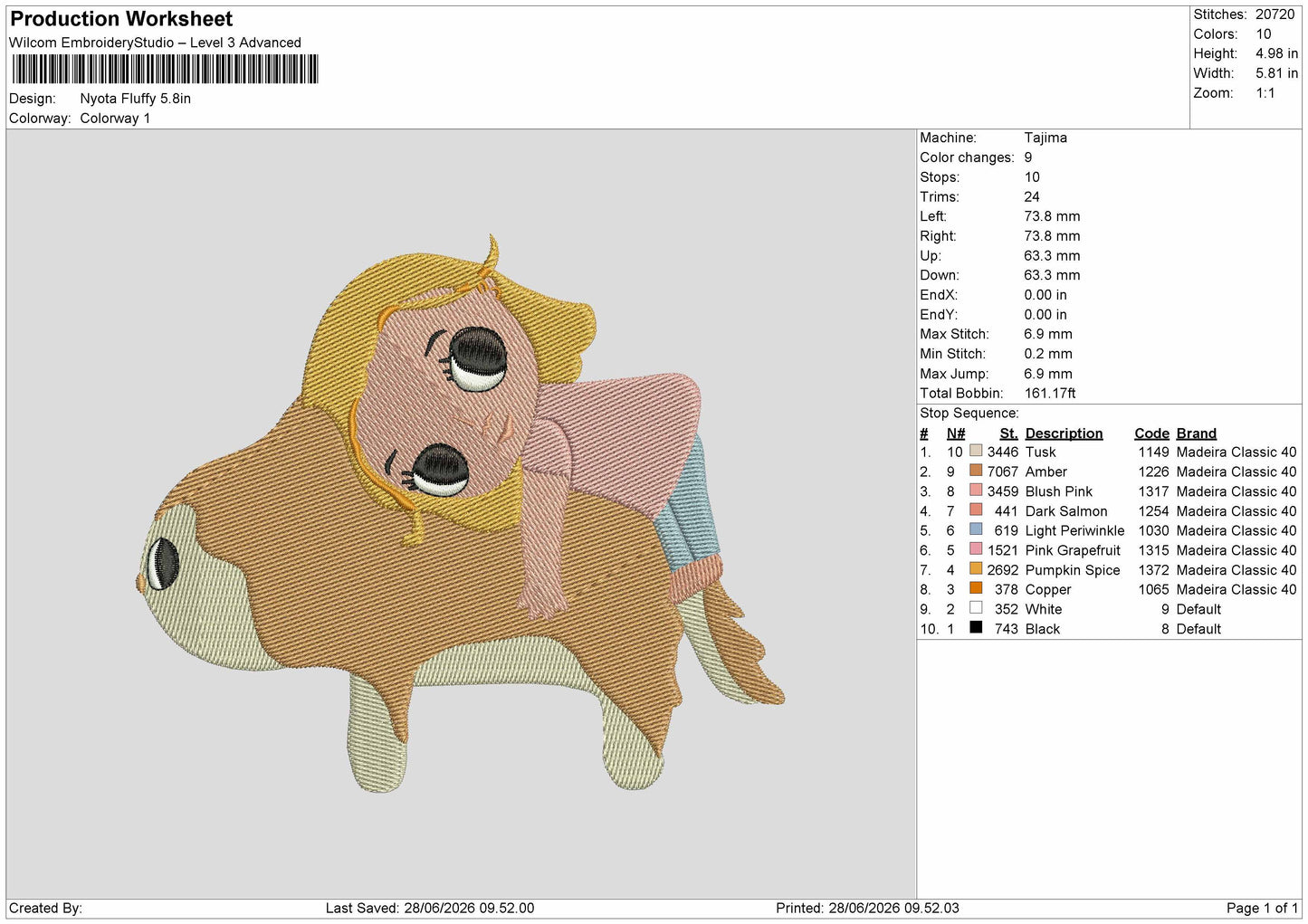Choose the Copper color swatch
This screenshot has width=1308, height=924.
pyautogui.click(x=976, y=588)
